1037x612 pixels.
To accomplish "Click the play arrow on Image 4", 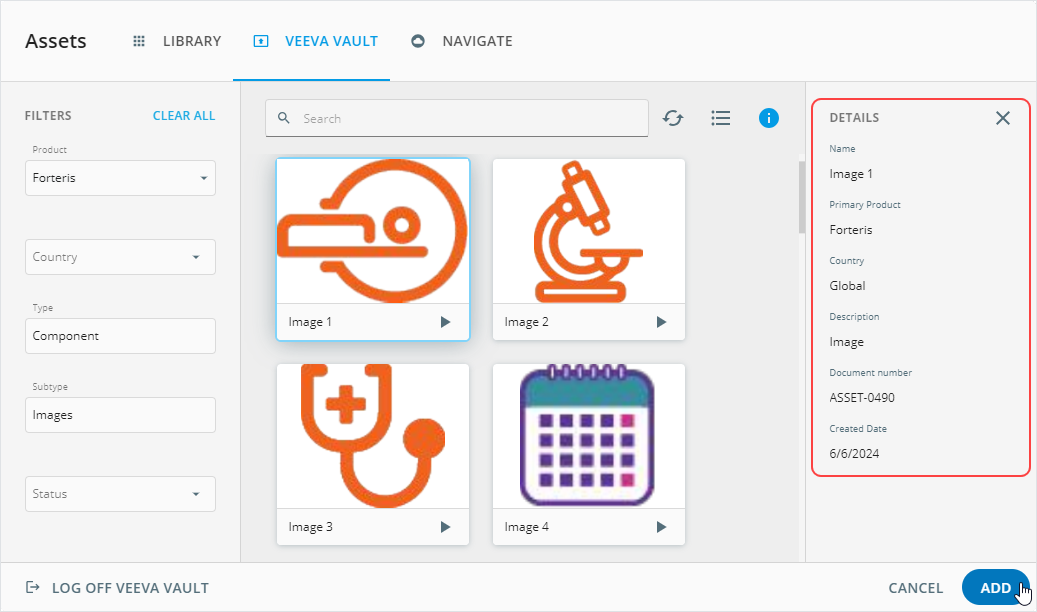I will pyautogui.click(x=661, y=527).
